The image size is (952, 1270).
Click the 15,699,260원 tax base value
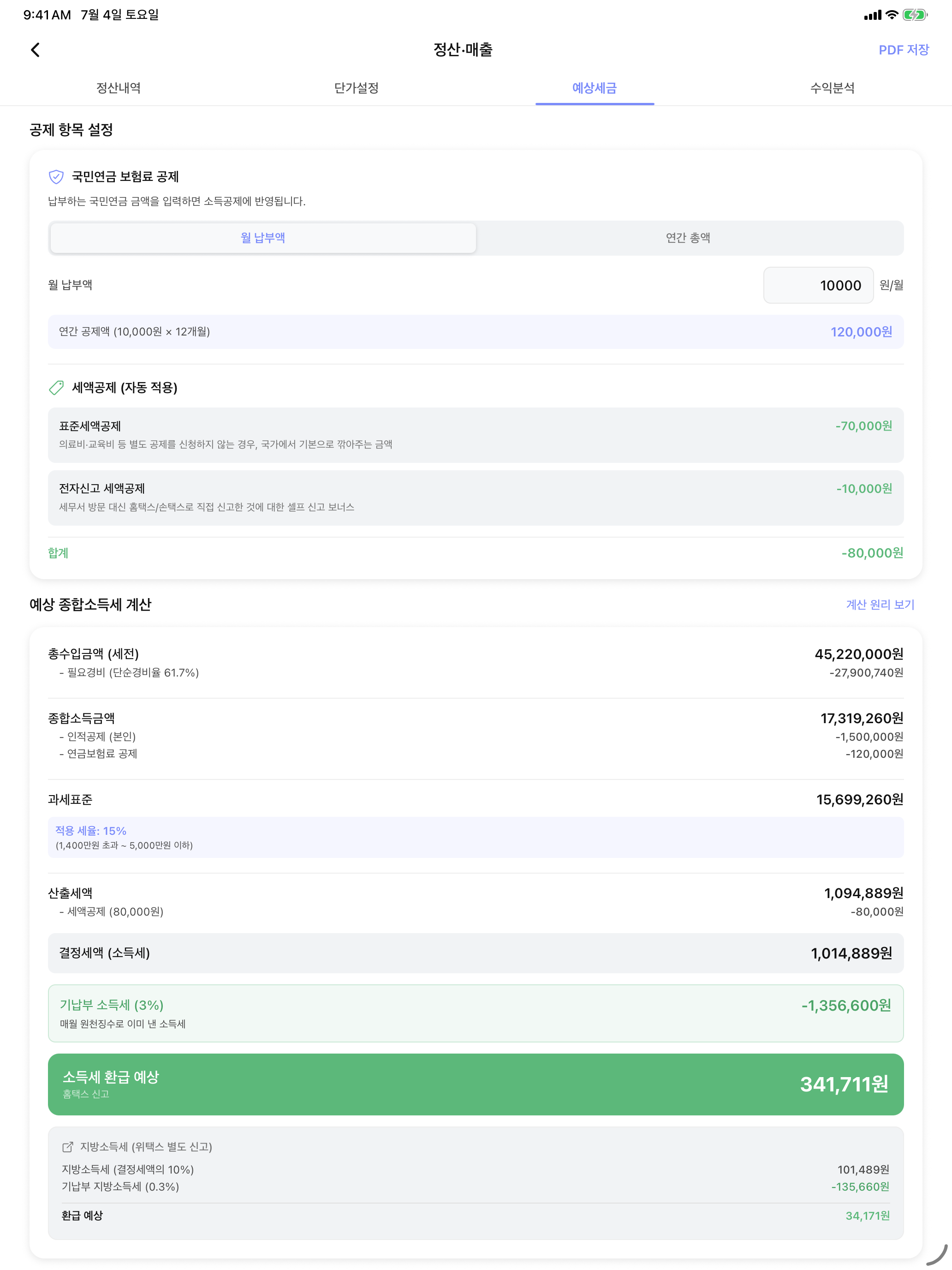tap(860, 800)
